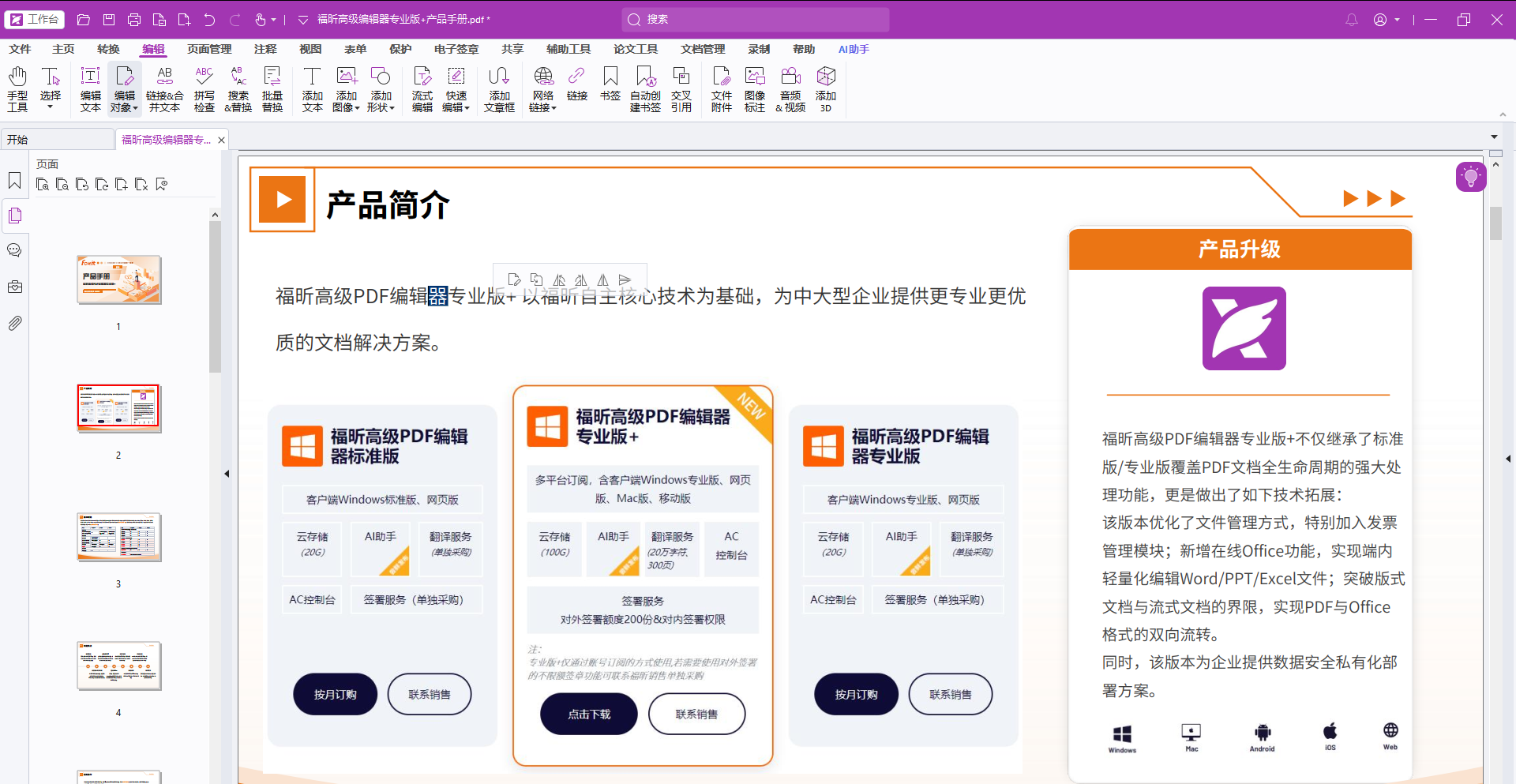
Task: Add a 书签 bookmark from the ribbon
Action: click(x=610, y=84)
